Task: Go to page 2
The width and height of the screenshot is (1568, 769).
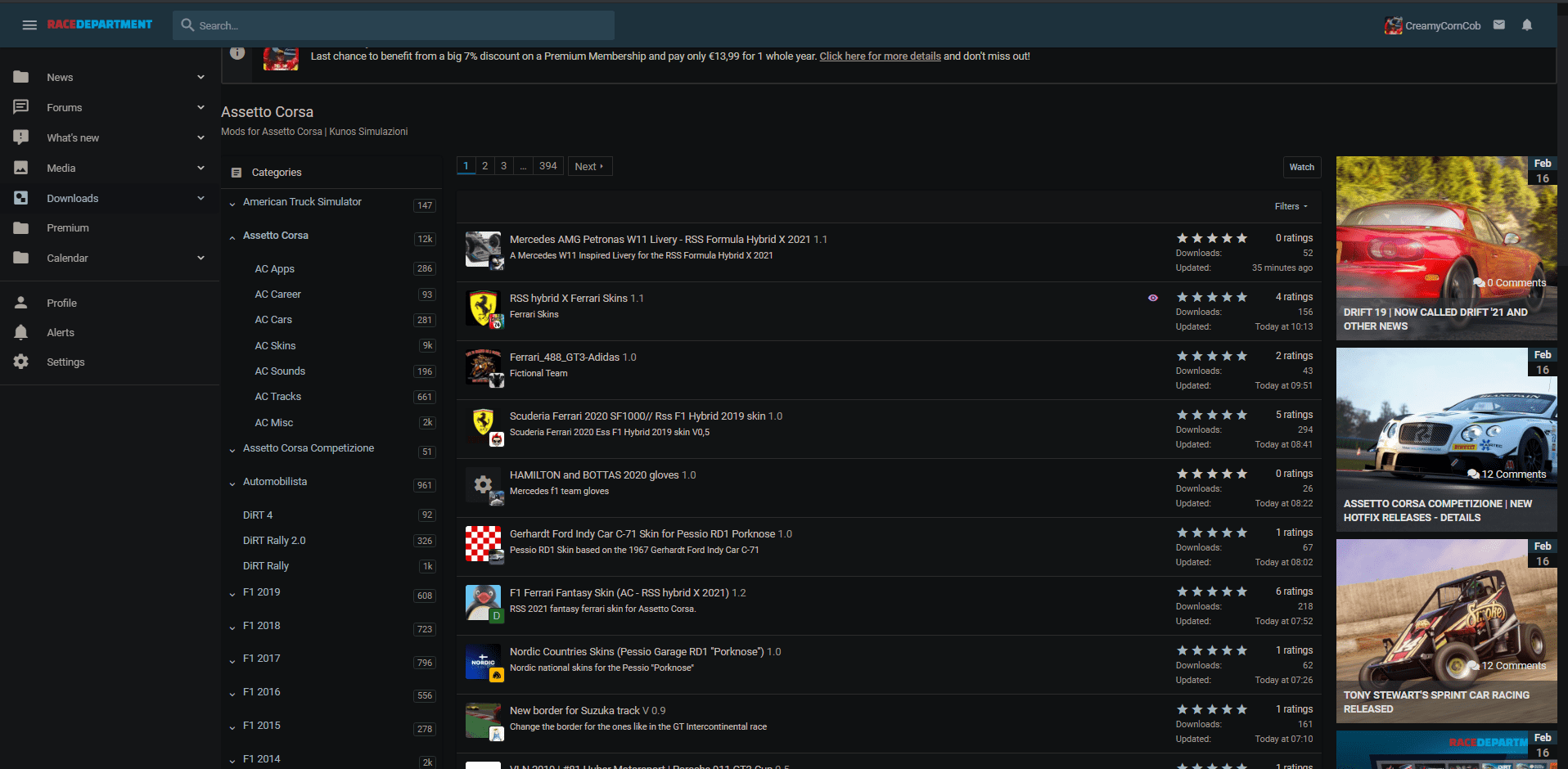Action: [x=484, y=166]
